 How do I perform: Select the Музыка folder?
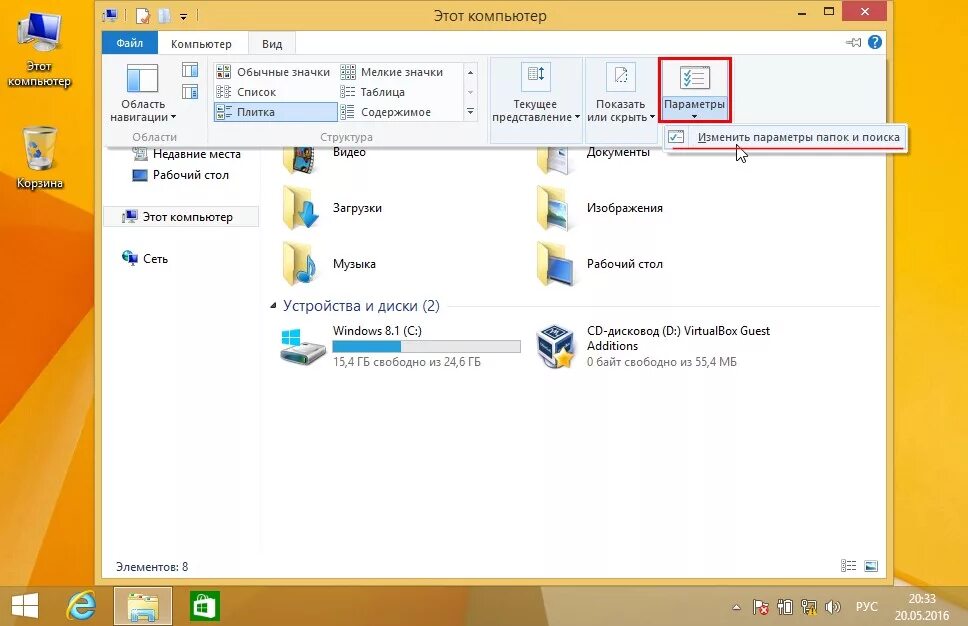[x=330, y=264]
